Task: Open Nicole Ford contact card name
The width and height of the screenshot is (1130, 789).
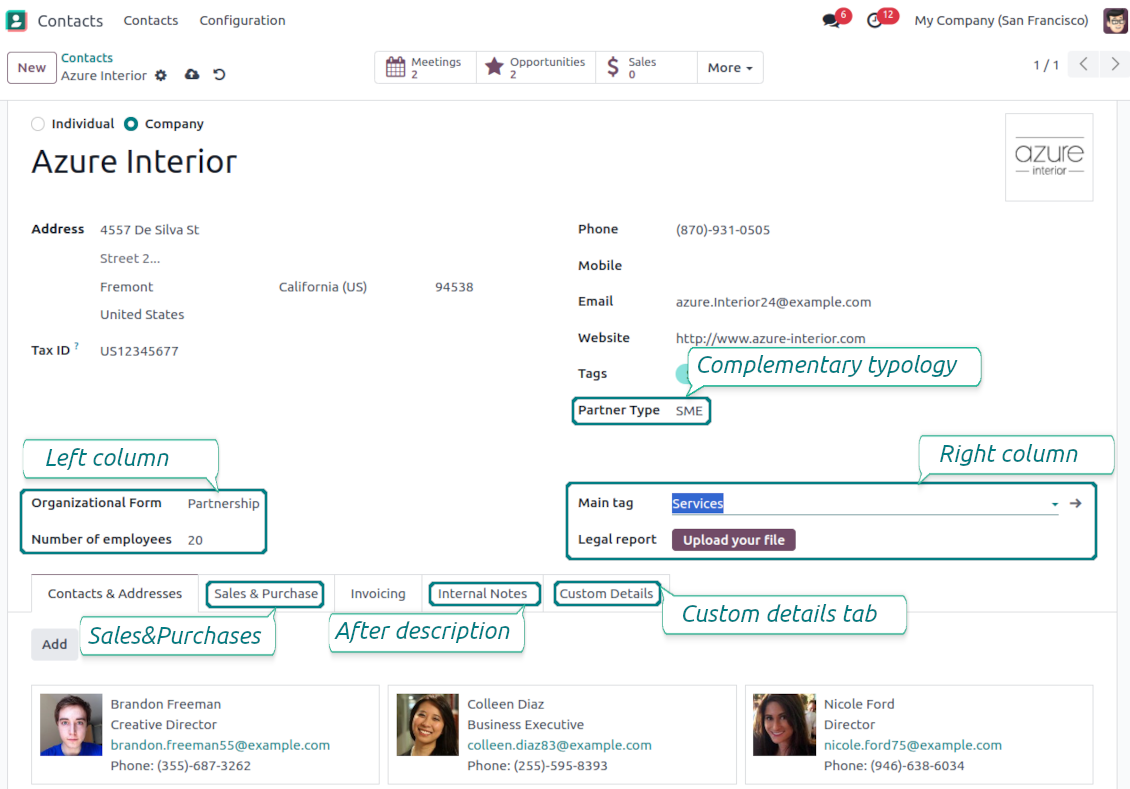Action: click(x=859, y=704)
